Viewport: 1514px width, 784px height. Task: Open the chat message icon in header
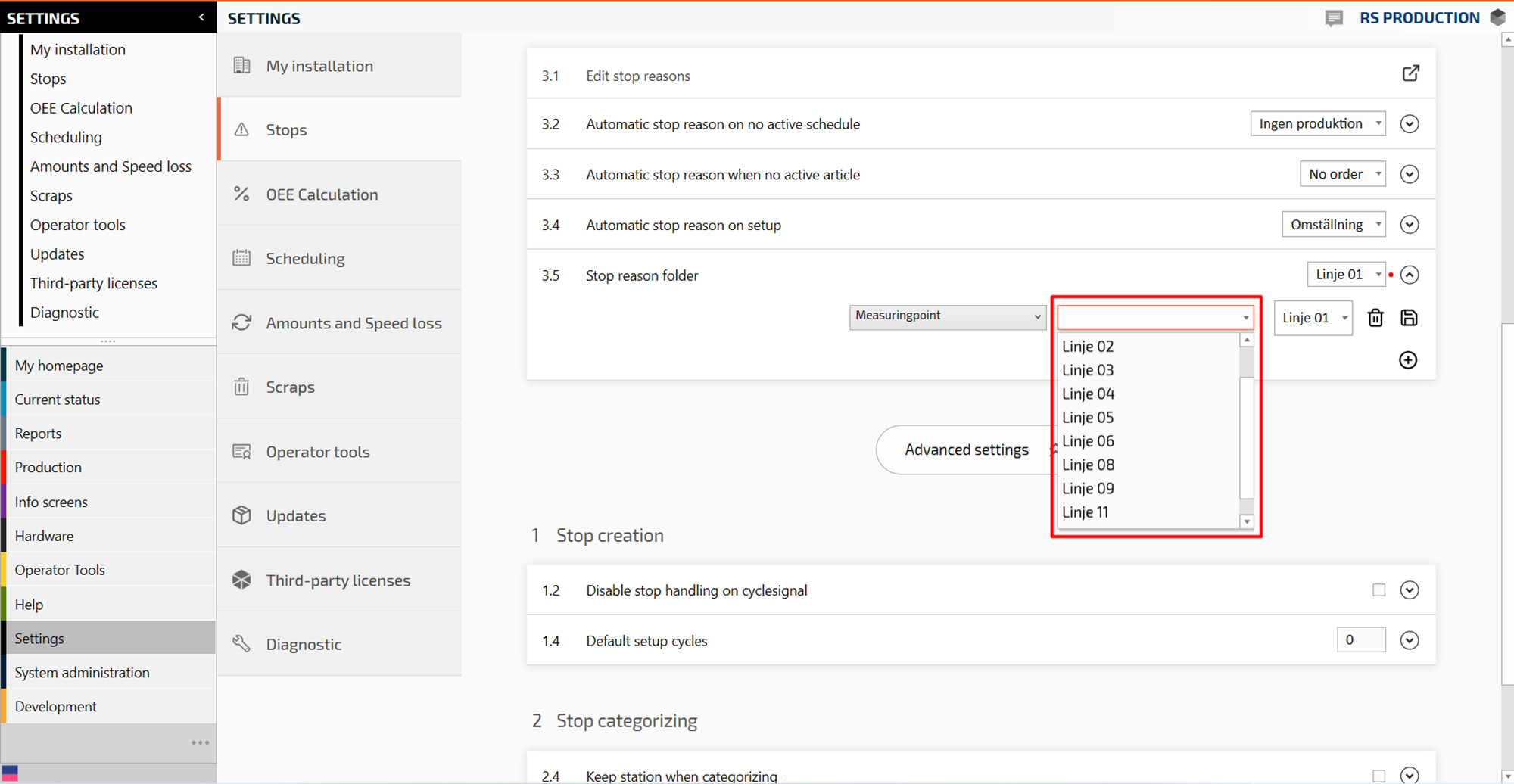click(x=1334, y=18)
